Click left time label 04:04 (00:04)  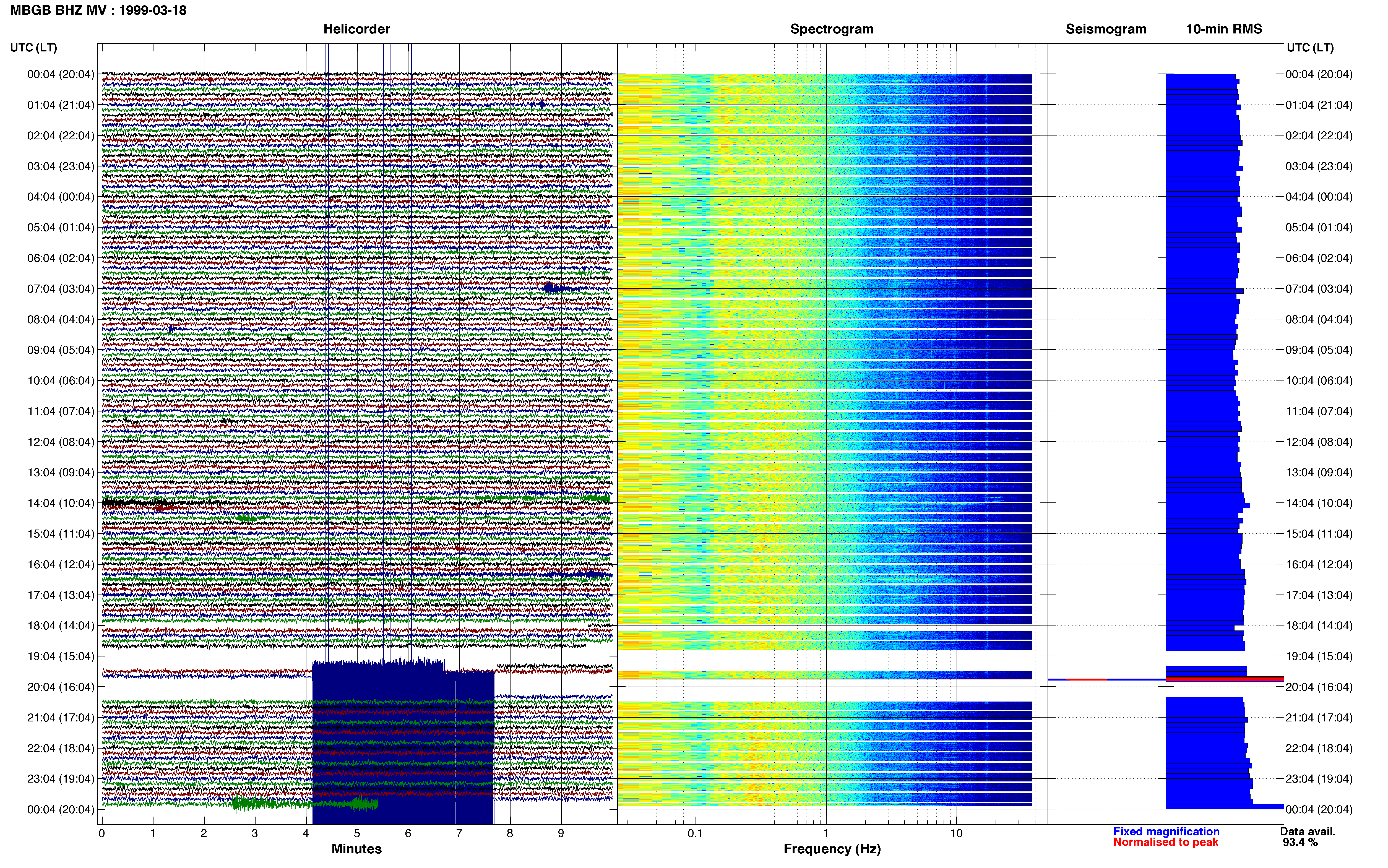61,197
